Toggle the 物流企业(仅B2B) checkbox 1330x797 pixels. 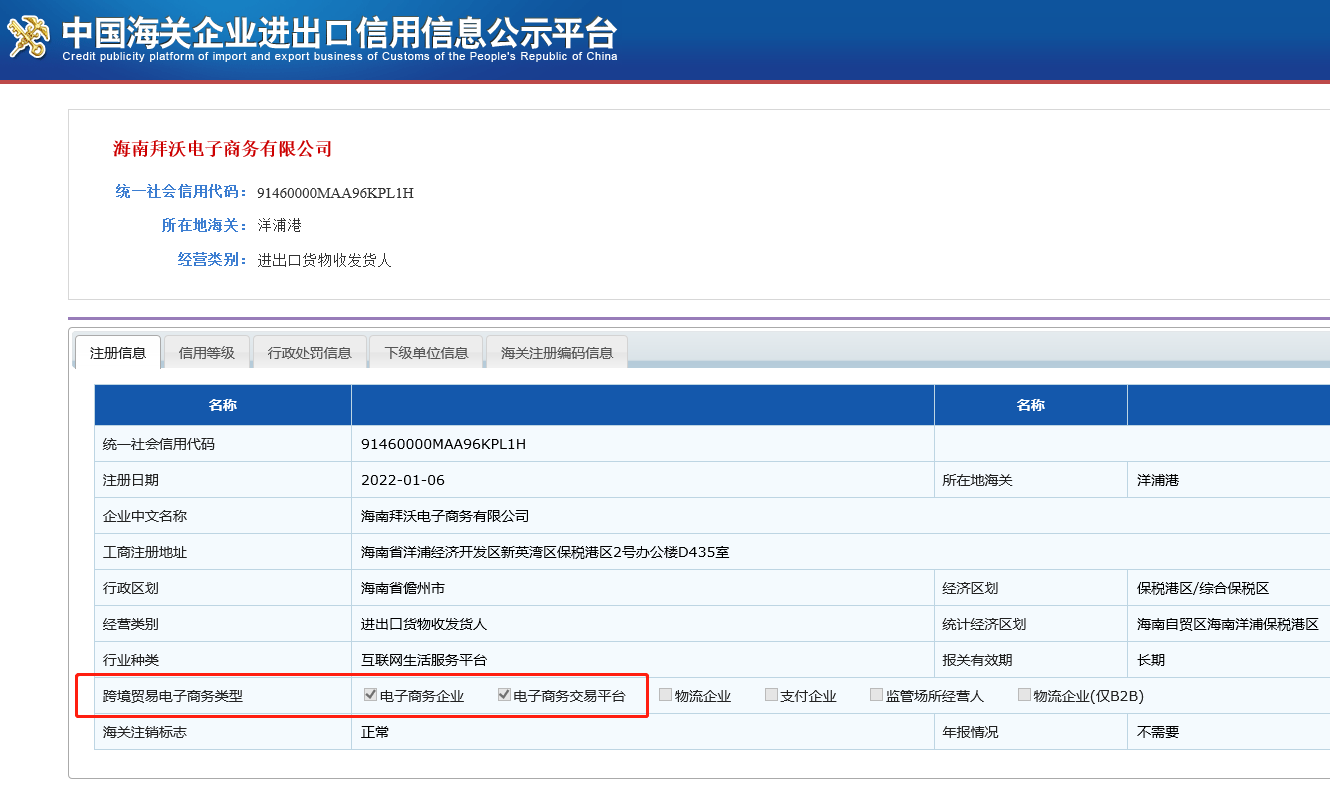point(1024,695)
